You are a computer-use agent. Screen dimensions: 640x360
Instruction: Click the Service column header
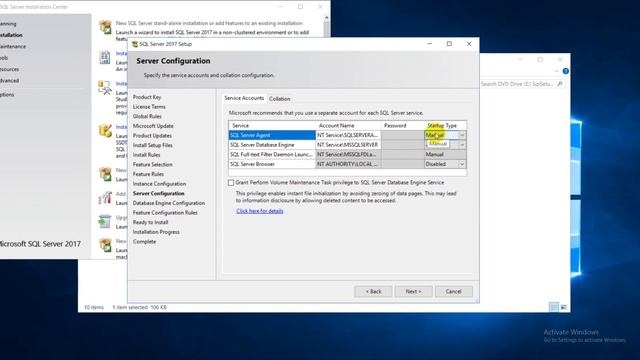(x=272, y=126)
